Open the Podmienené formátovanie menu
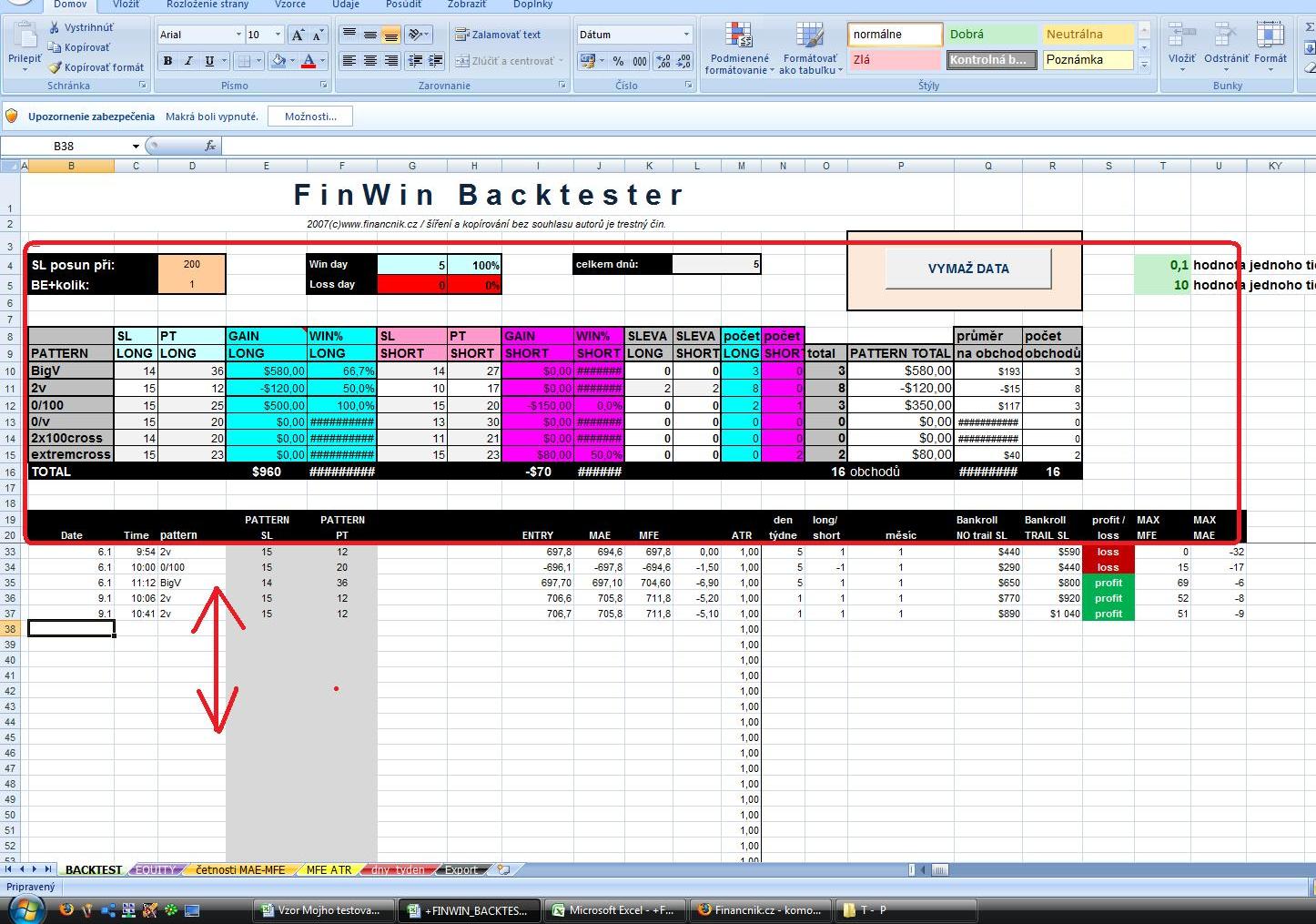The image size is (1316, 924). pos(738,49)
